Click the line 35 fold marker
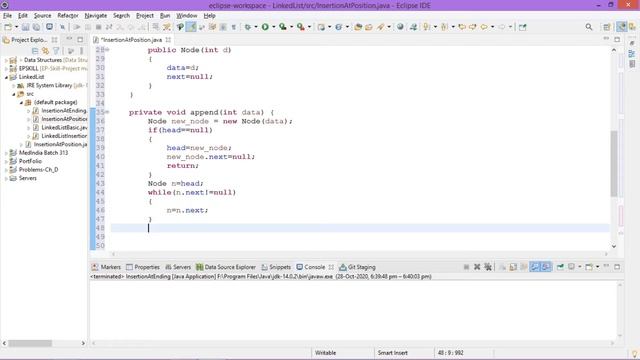 [107, 112]
